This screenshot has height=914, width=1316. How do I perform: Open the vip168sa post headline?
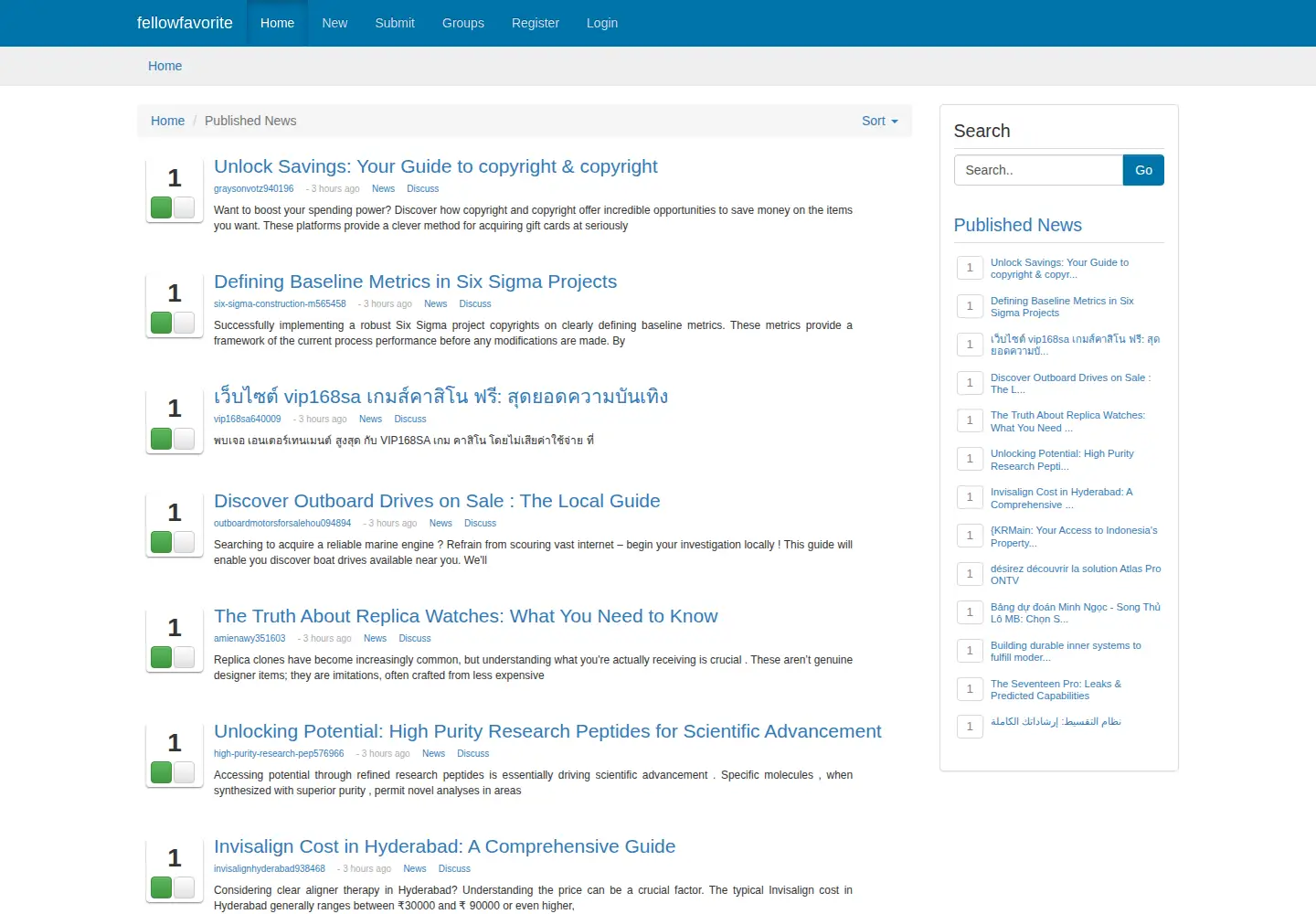(440, 397)
